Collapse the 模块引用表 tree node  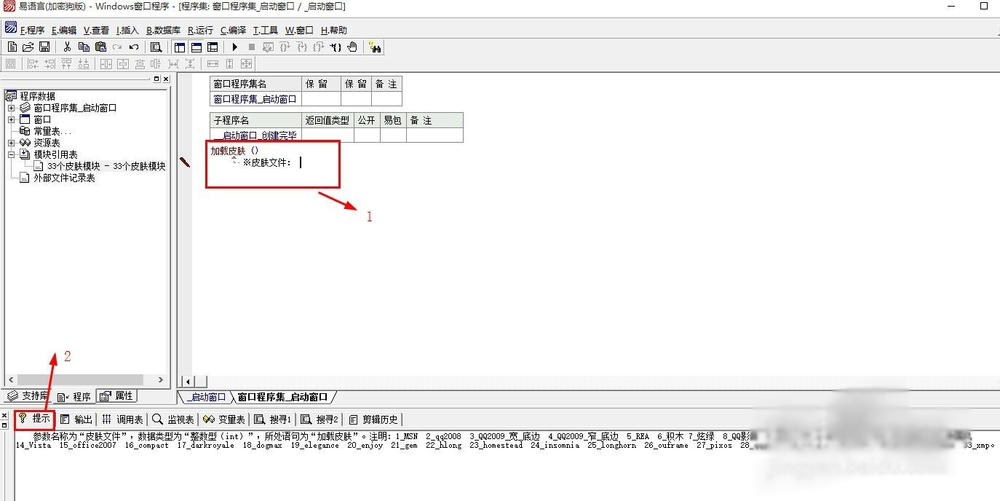pos(11,155)
